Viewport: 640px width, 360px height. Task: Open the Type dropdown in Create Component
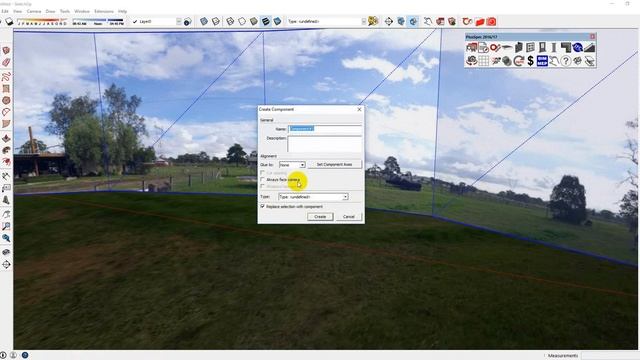tap(313, 197)
